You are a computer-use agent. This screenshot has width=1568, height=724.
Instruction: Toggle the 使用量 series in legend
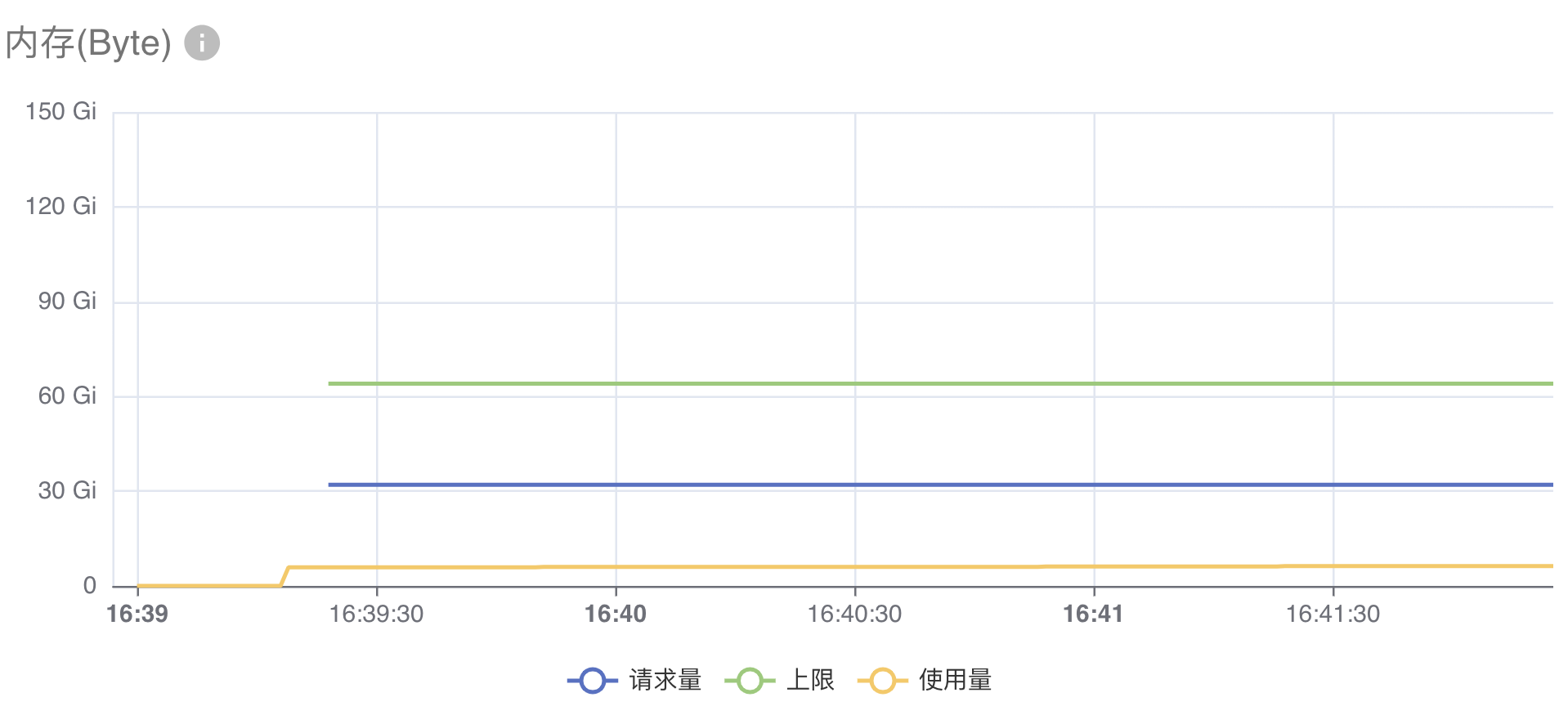tap(925, 680)
